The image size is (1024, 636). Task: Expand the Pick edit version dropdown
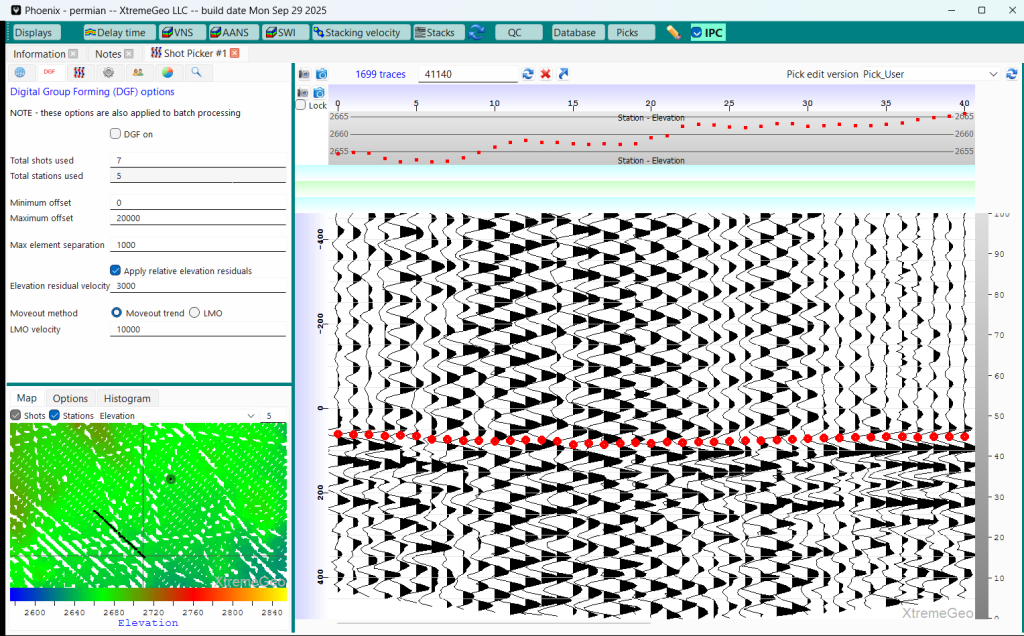pyautogui.click(x=992, y=74)
